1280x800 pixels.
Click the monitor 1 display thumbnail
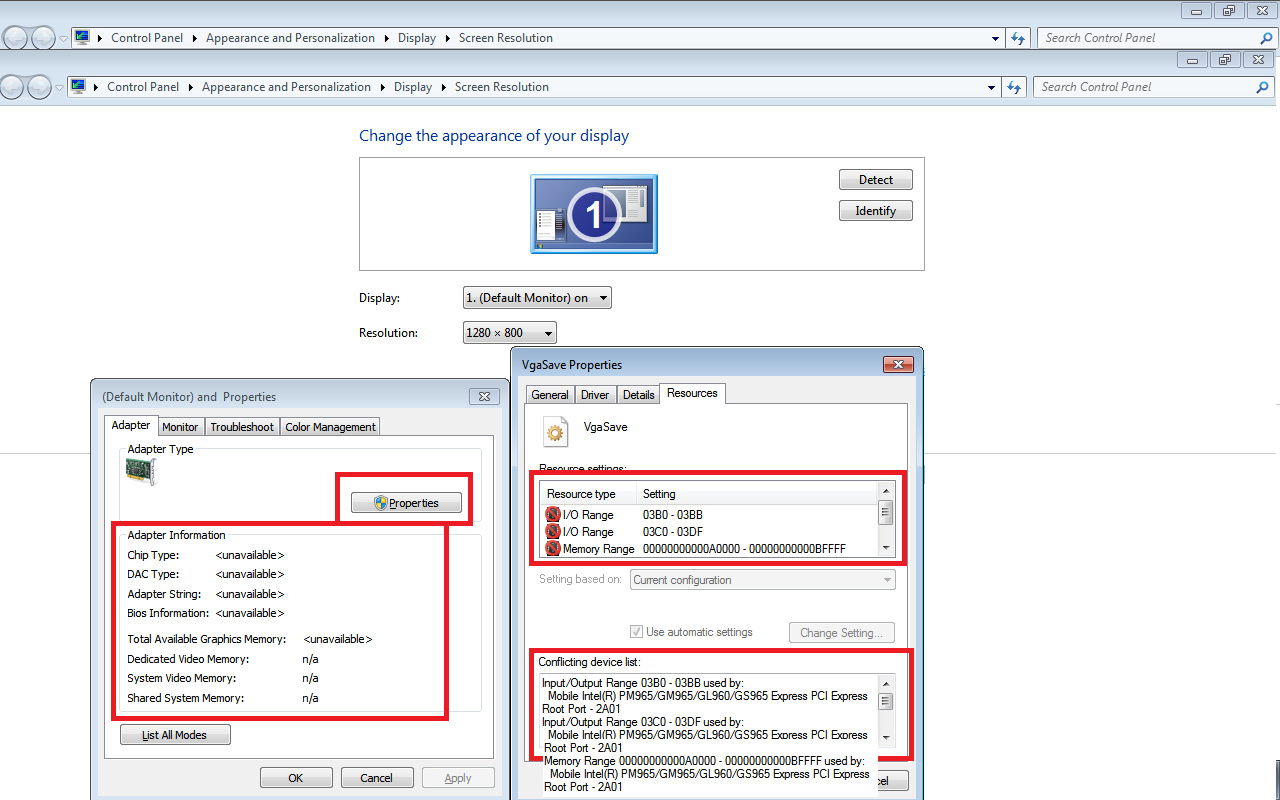pos(594,214)
